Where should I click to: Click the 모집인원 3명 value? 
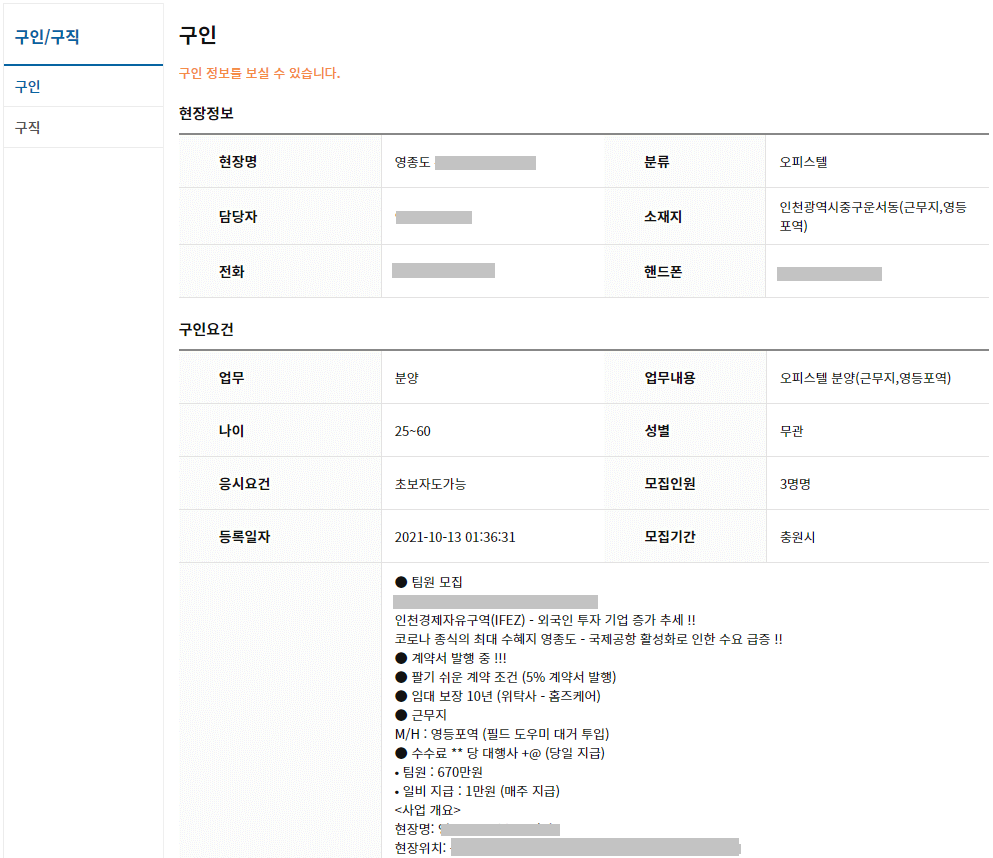coord(788,481)
